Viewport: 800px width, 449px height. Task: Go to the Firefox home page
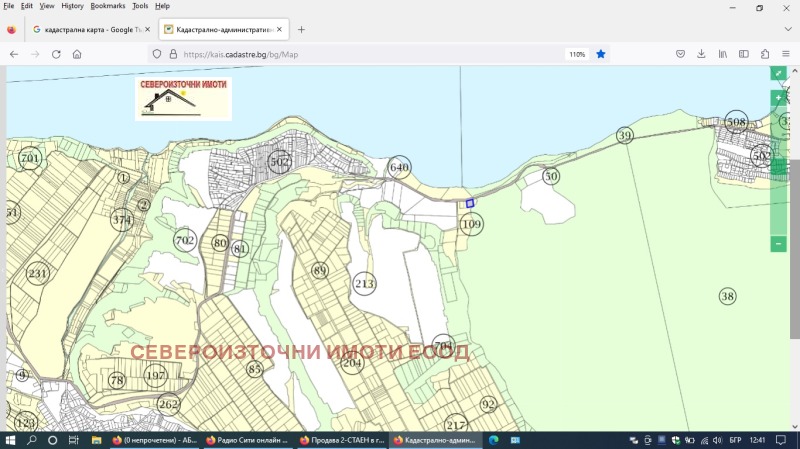77,54
